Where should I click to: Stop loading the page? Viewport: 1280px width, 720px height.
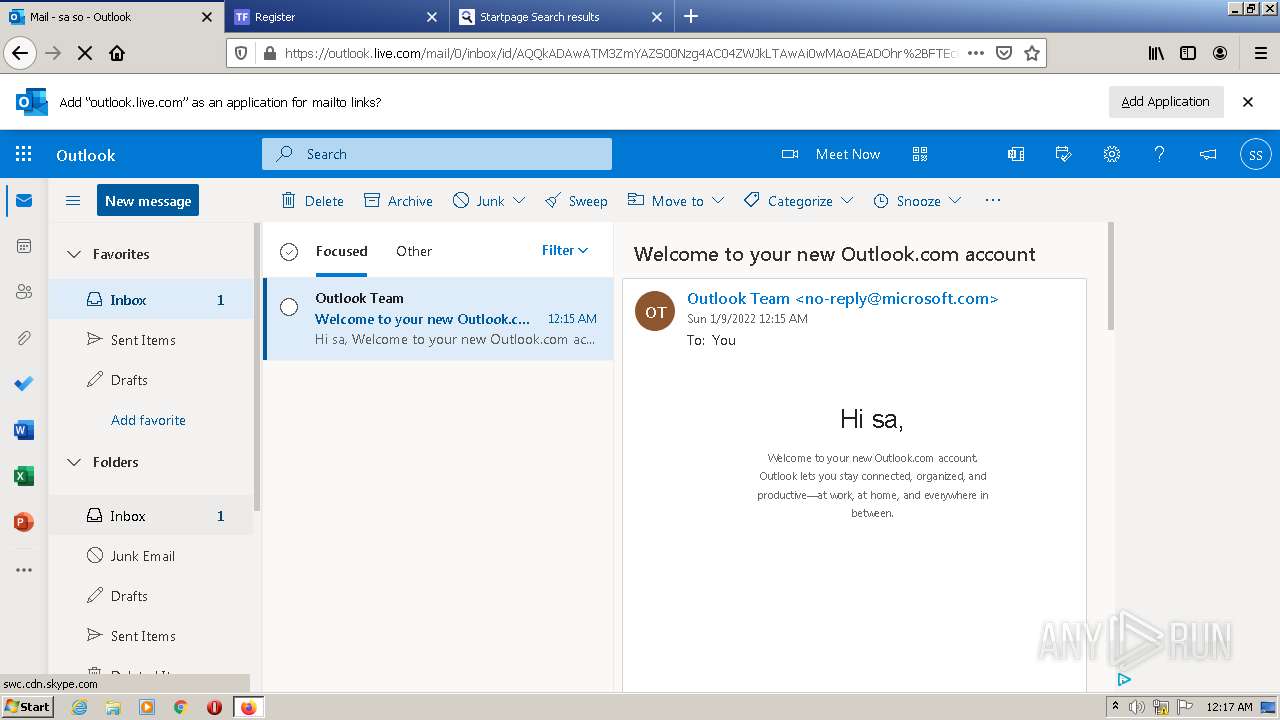pos(85,53)
